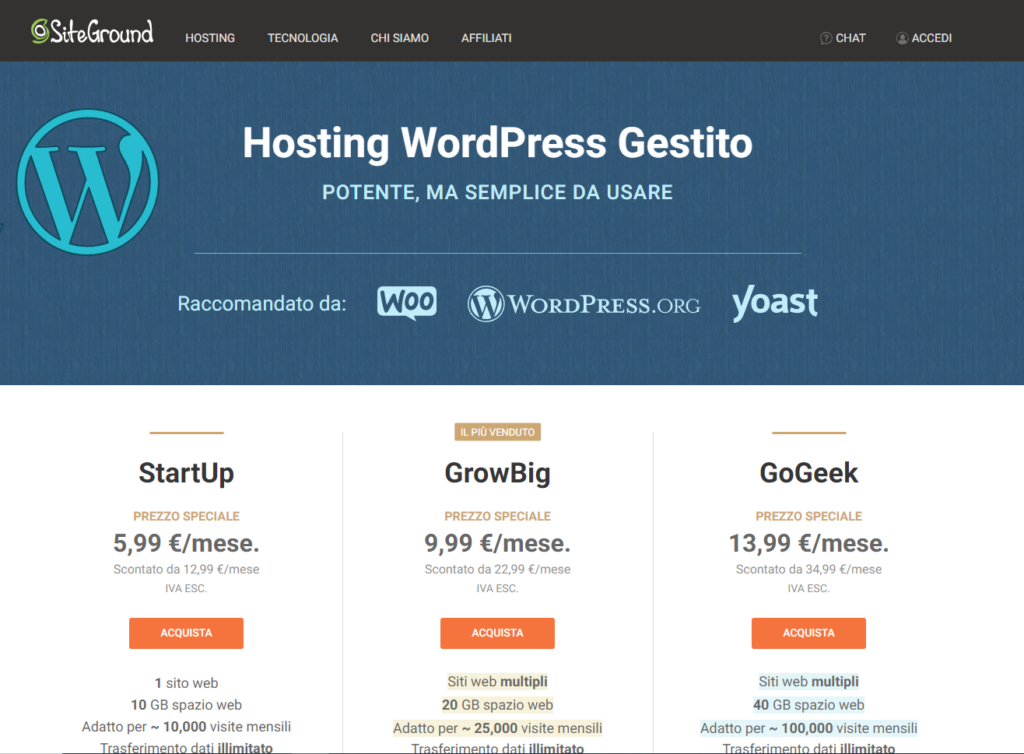Click the 'Hosting WordPress Gestito' heading

point(498,143)
